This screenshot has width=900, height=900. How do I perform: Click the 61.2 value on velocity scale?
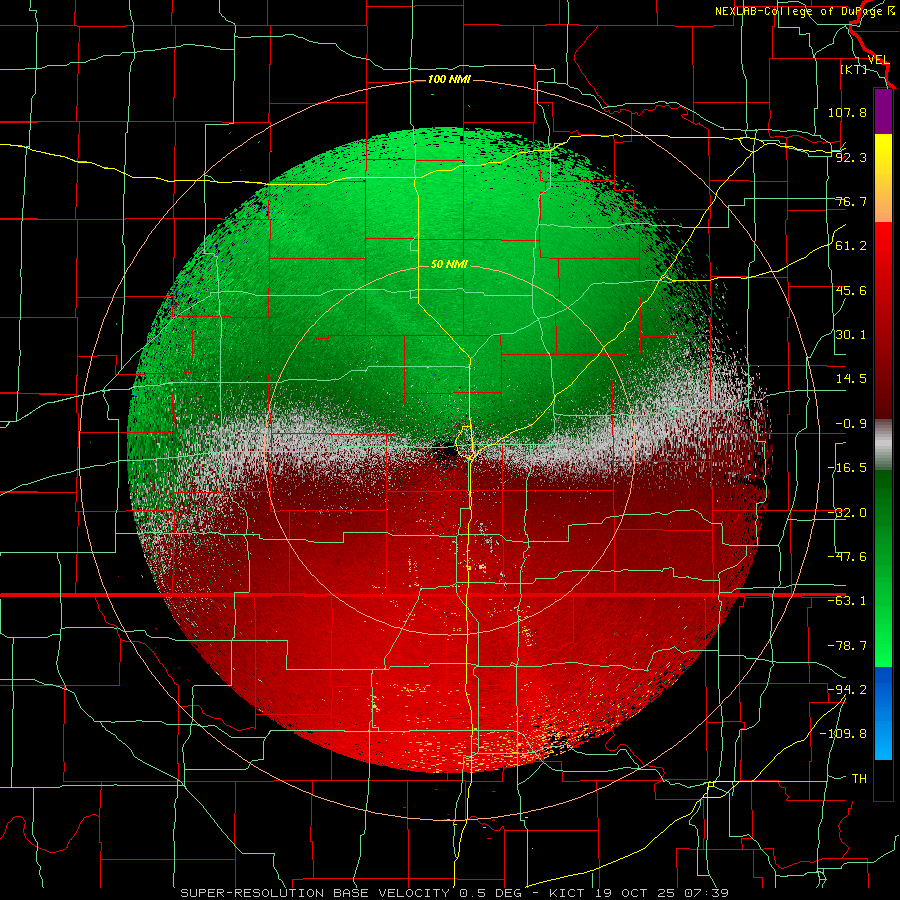851,246
